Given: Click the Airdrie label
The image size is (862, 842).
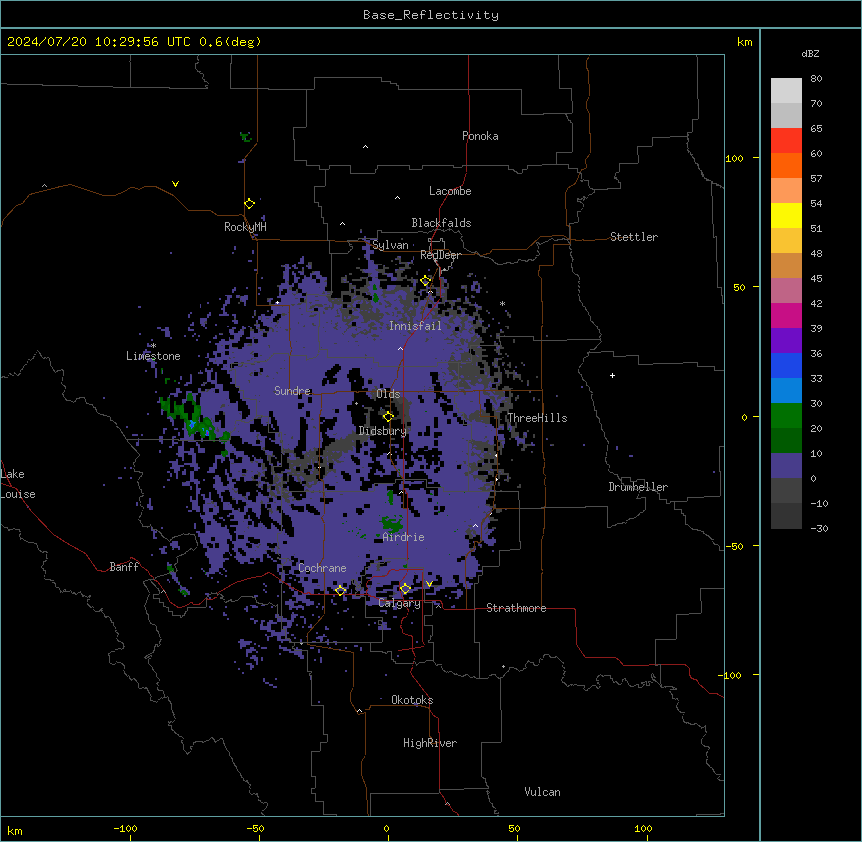Looking at the screenshot, I should pyautogui.click(x=404, y=537).
